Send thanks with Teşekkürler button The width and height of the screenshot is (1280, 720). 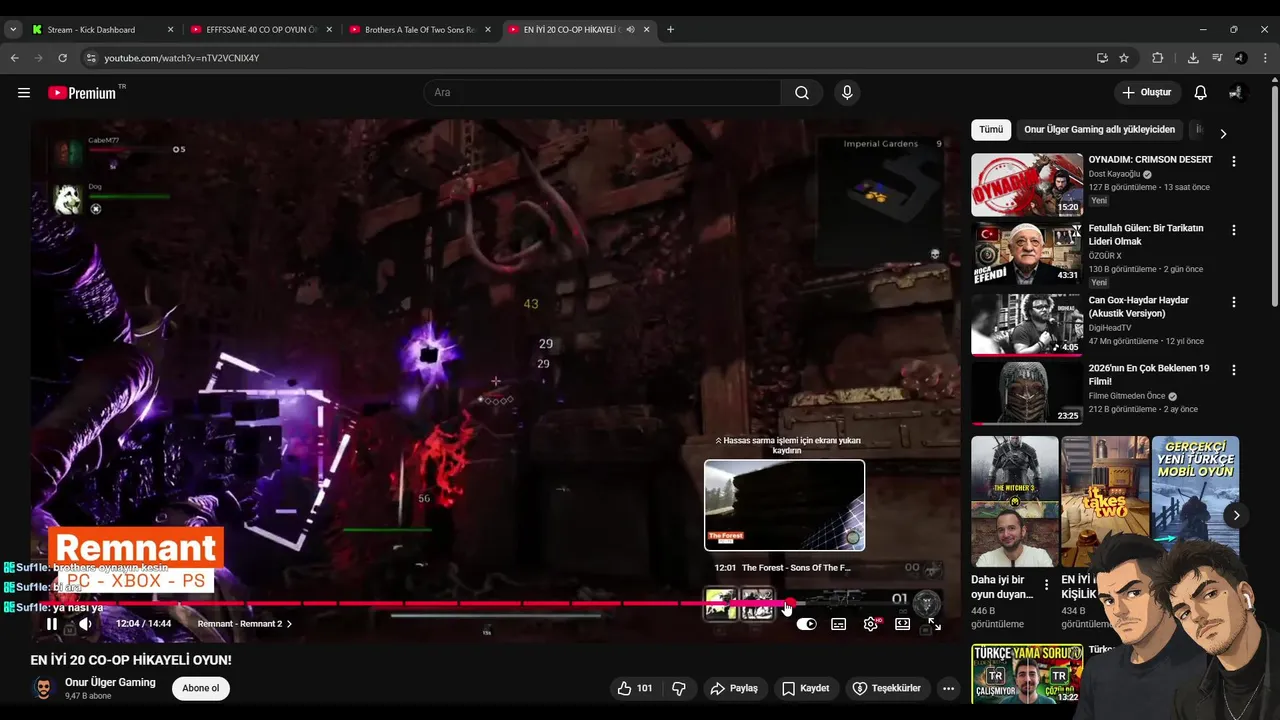(x=886, y=688)
